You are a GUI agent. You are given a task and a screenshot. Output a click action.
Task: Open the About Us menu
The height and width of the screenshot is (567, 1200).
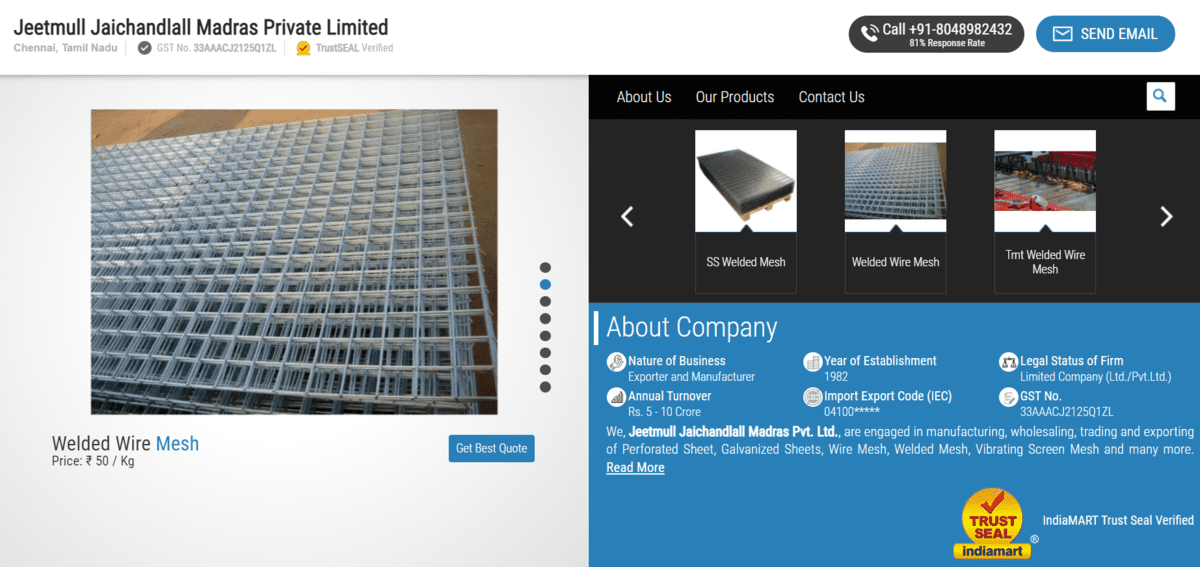(644, 97)
